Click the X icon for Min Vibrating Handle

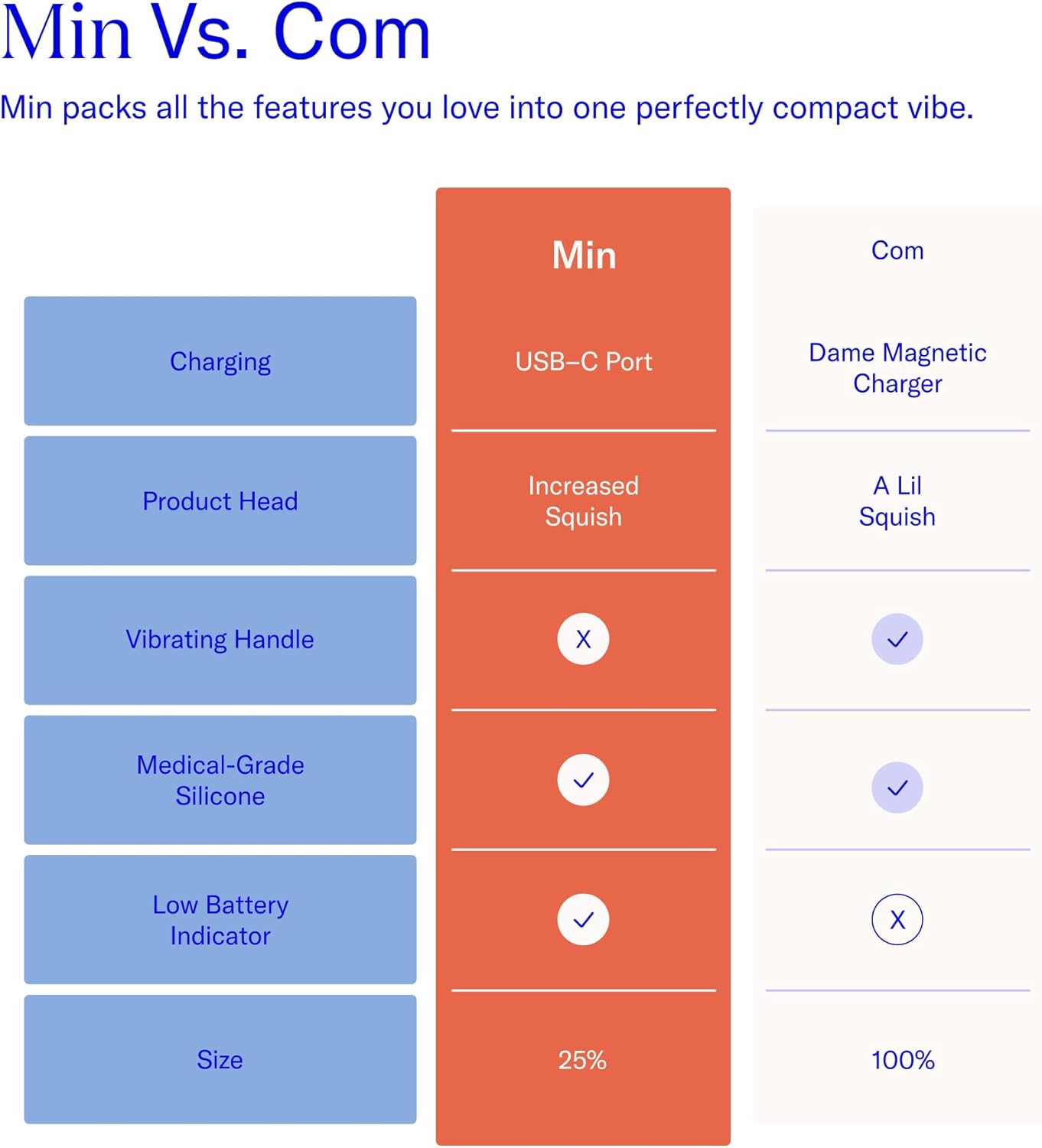[x=583, y=639]
